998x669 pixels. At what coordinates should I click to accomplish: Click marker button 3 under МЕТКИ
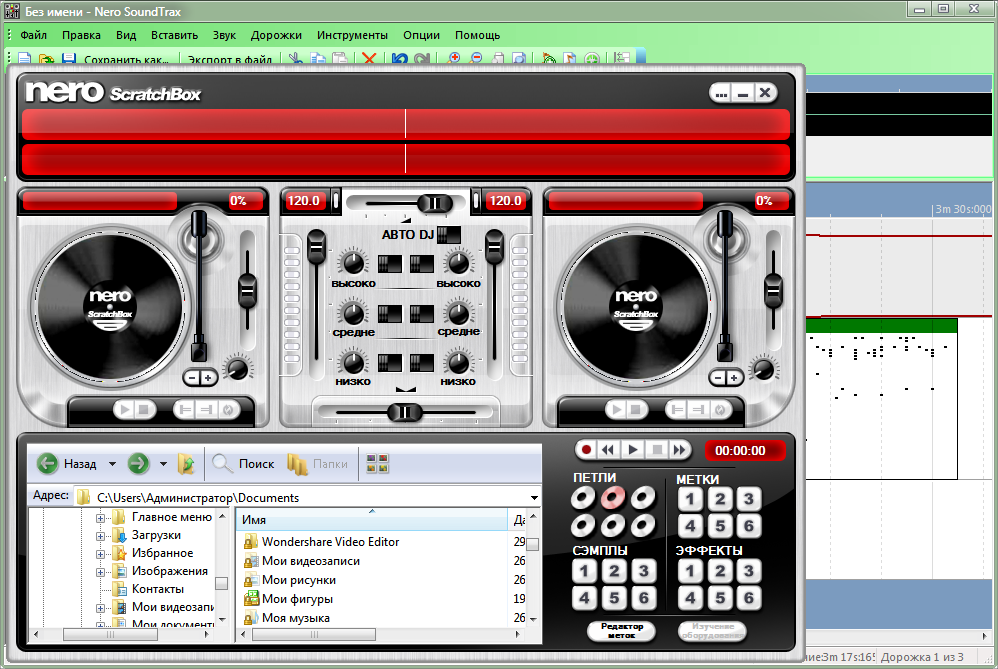[748, 499]
